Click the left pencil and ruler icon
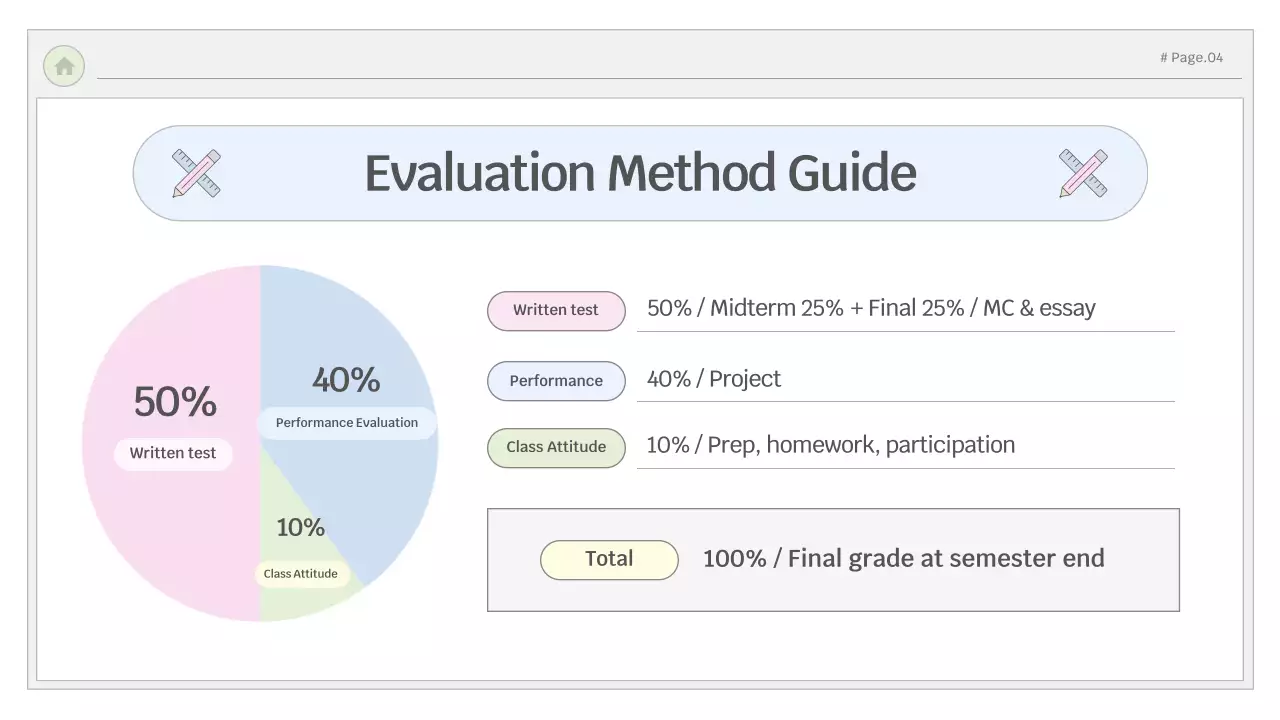1280x720 pixels. click(x=196, y=173)
